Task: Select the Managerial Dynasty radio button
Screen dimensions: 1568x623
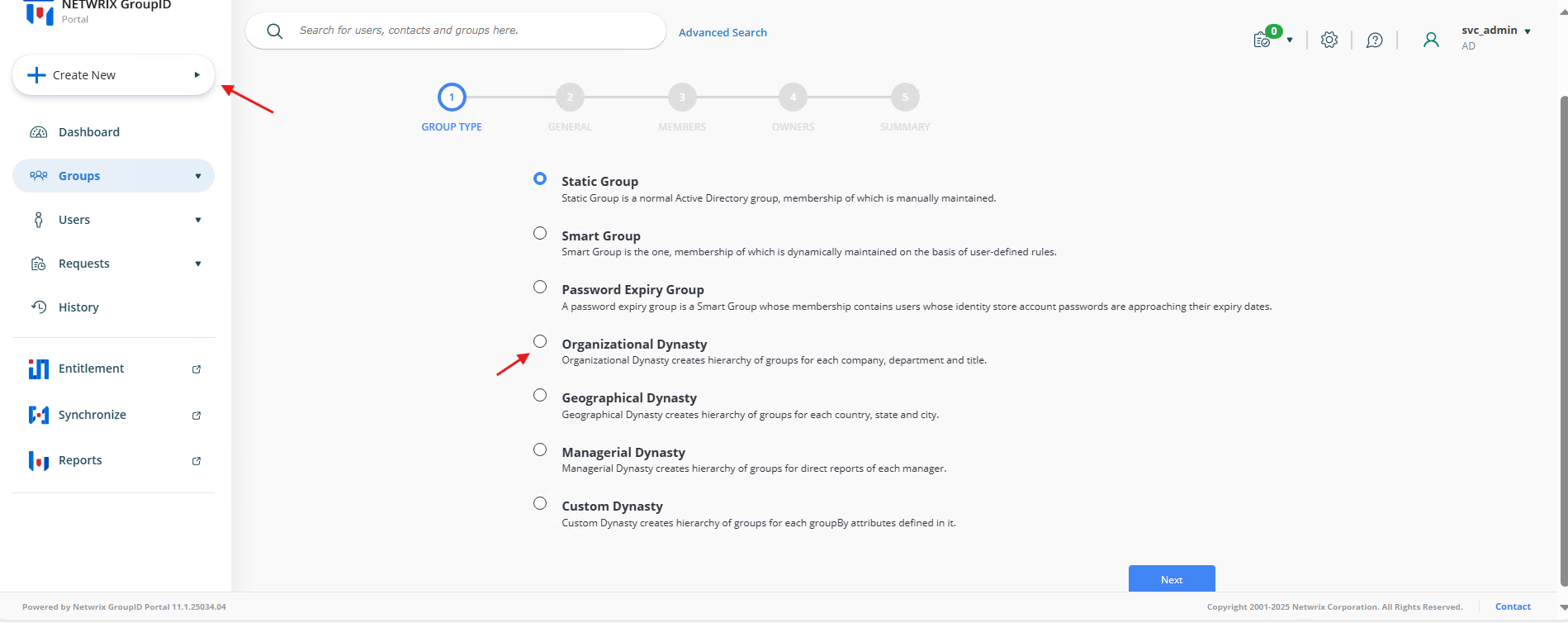Action: point(540,449)
